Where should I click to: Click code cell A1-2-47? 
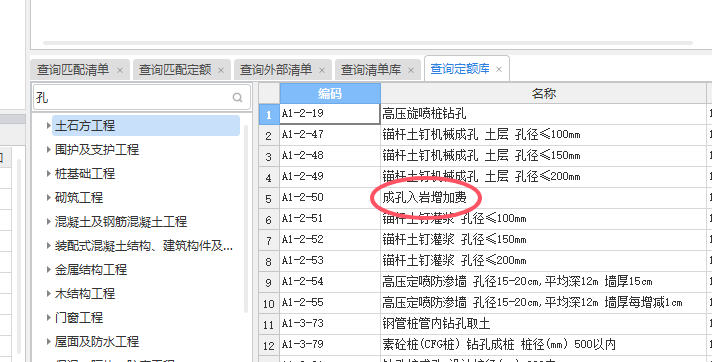[330, 135]
